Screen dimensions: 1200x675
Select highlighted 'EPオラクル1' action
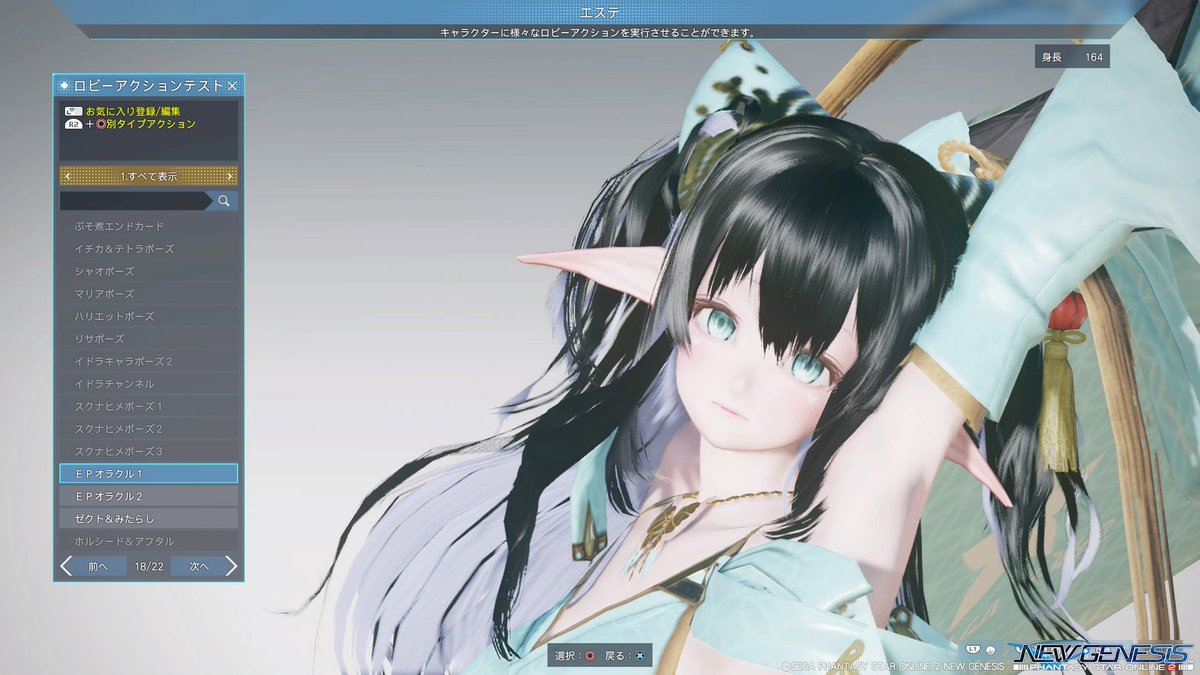[x=149, y=473]
